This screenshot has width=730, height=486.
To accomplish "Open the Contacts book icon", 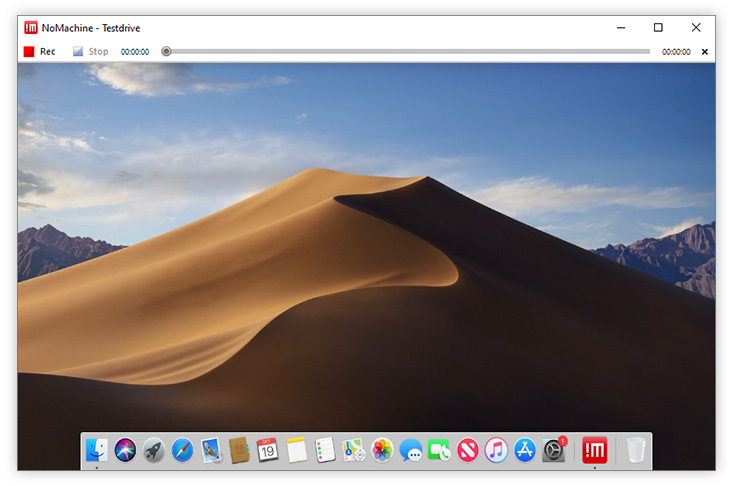I will (x=238, y=450).
